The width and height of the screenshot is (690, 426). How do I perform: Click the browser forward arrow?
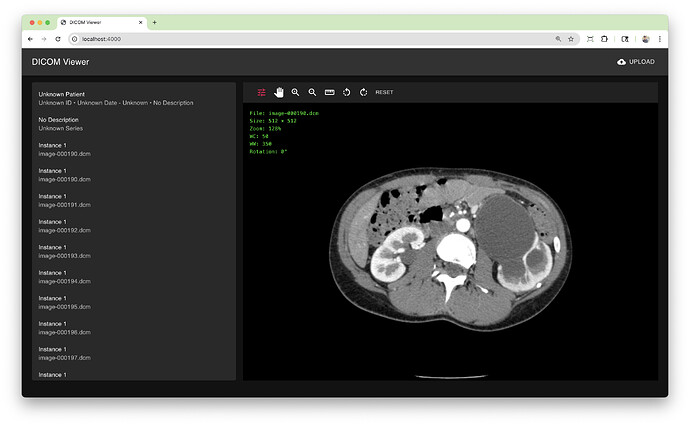point(44,39)
